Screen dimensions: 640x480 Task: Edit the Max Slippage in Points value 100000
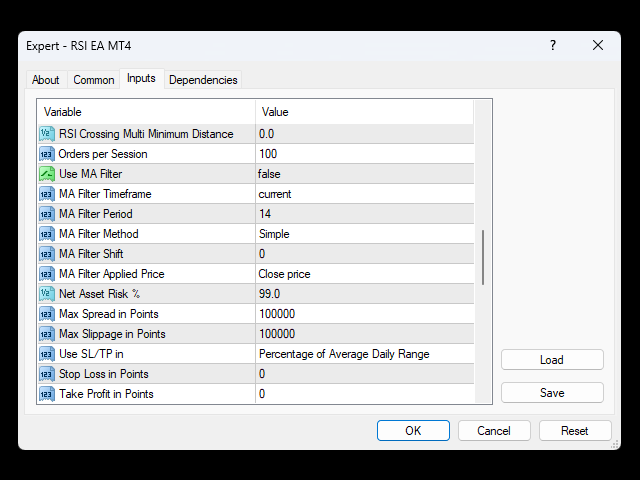[364, 334]
